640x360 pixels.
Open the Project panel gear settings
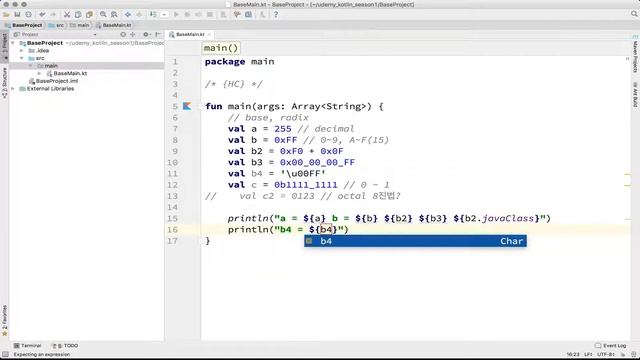(x=146, y=34)
